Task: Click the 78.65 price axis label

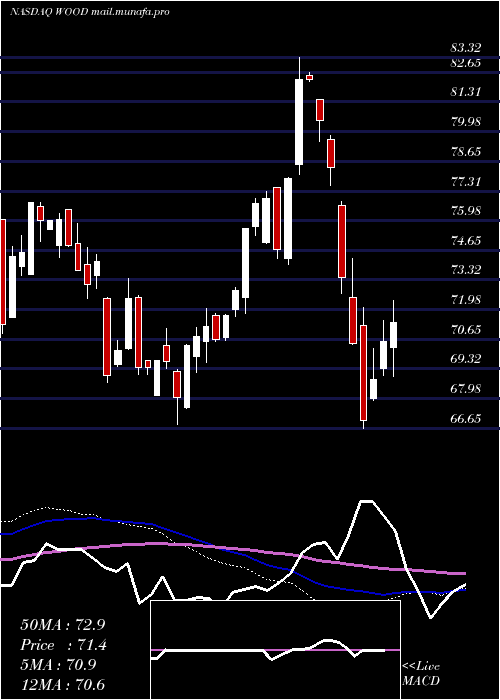Action: (466, 151)
